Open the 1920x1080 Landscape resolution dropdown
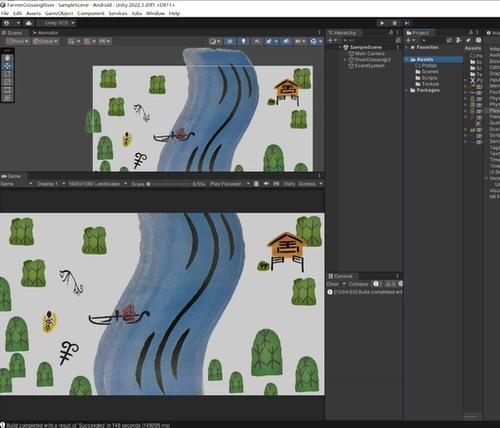500x428 pixels. pyautogui.click(x=97, y=184)
